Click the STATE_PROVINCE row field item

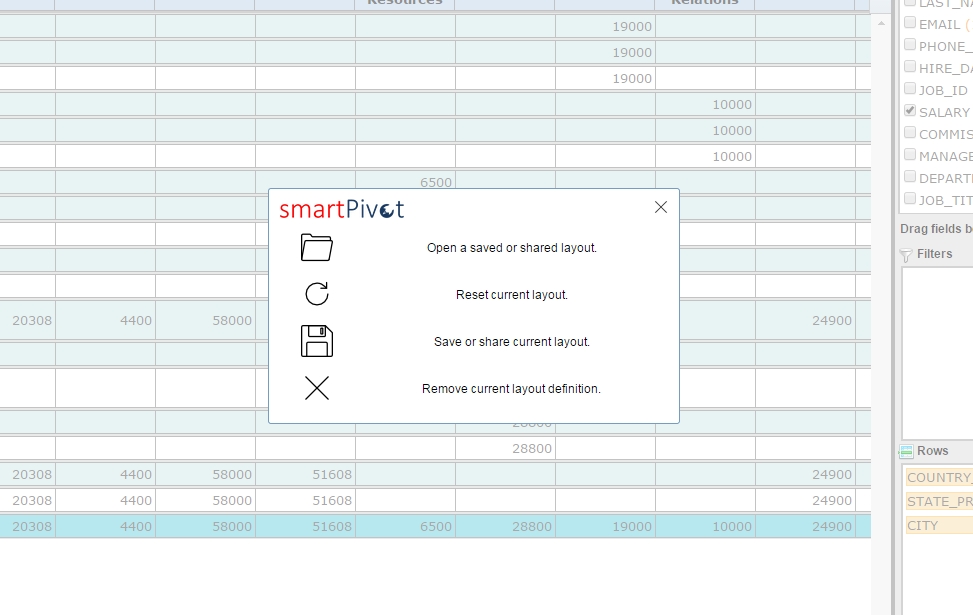[938, 502]
